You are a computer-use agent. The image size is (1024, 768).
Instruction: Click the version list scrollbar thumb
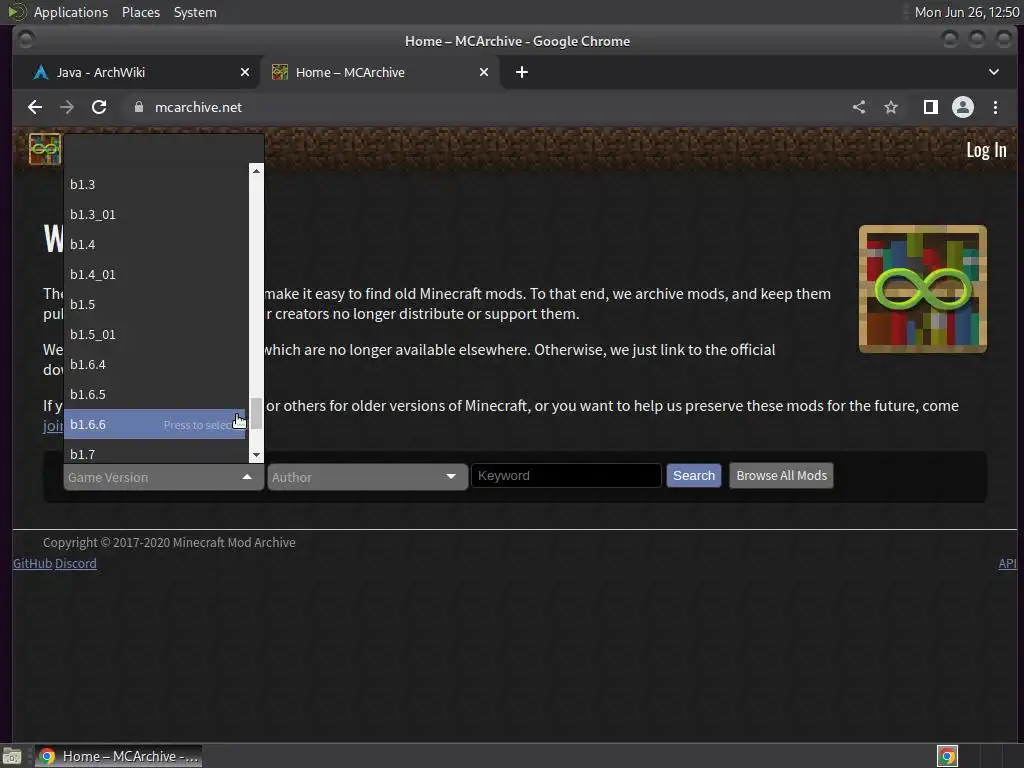(x=256, y=413)
